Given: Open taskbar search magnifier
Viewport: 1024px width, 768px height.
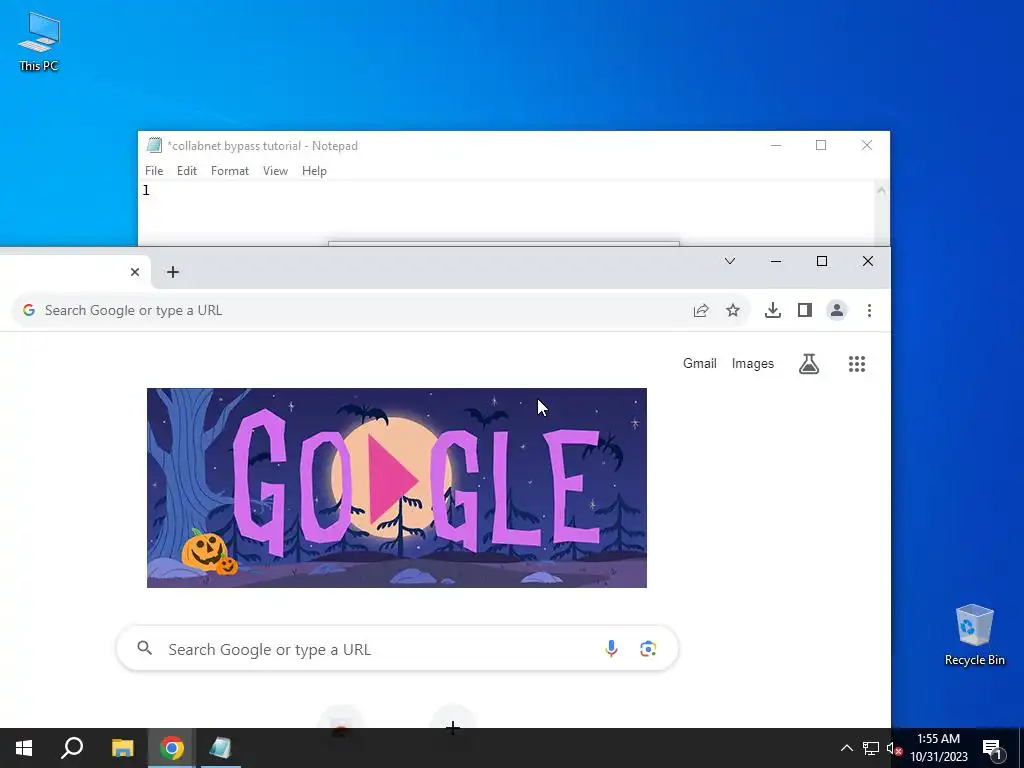Looking at the screenshot, I should 72,748.
